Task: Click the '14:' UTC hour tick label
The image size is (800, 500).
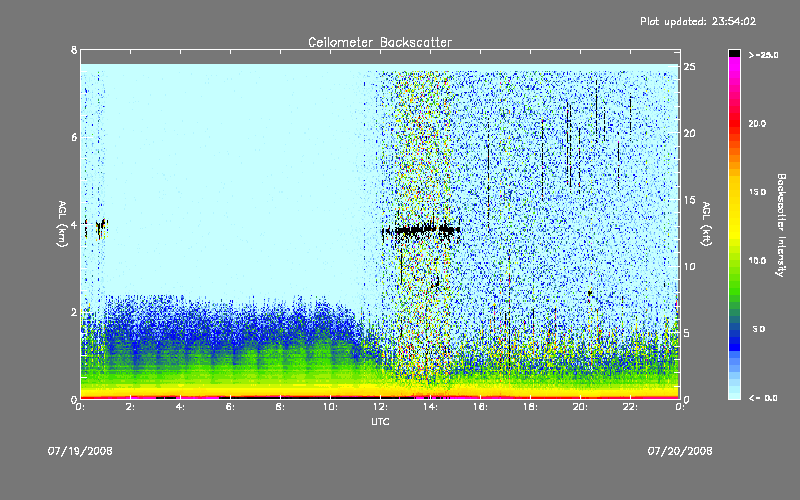Action: pyautogui.click(x=431, y=407)
